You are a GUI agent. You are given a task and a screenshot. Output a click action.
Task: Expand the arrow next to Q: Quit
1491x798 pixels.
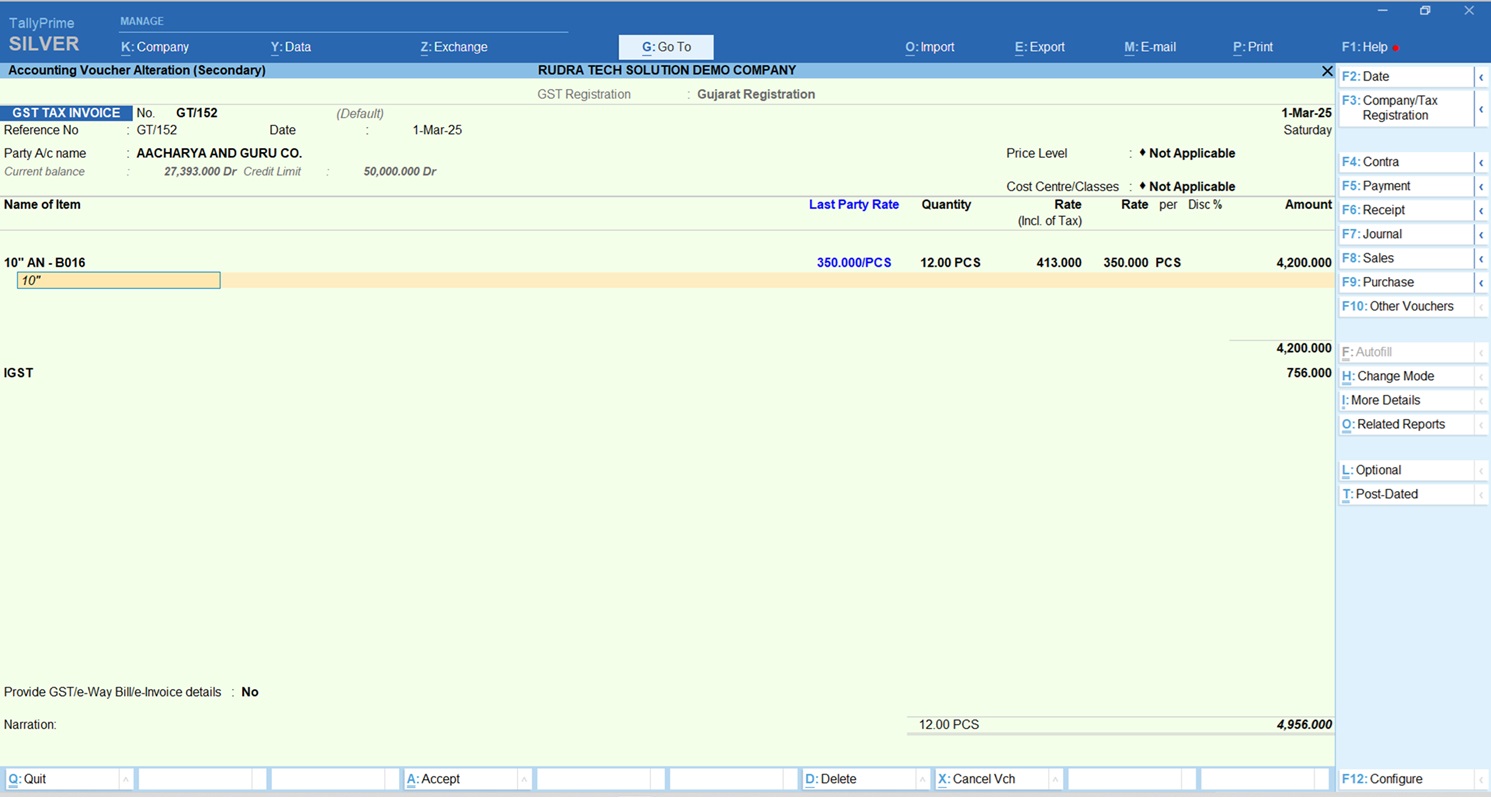[125, 780]
